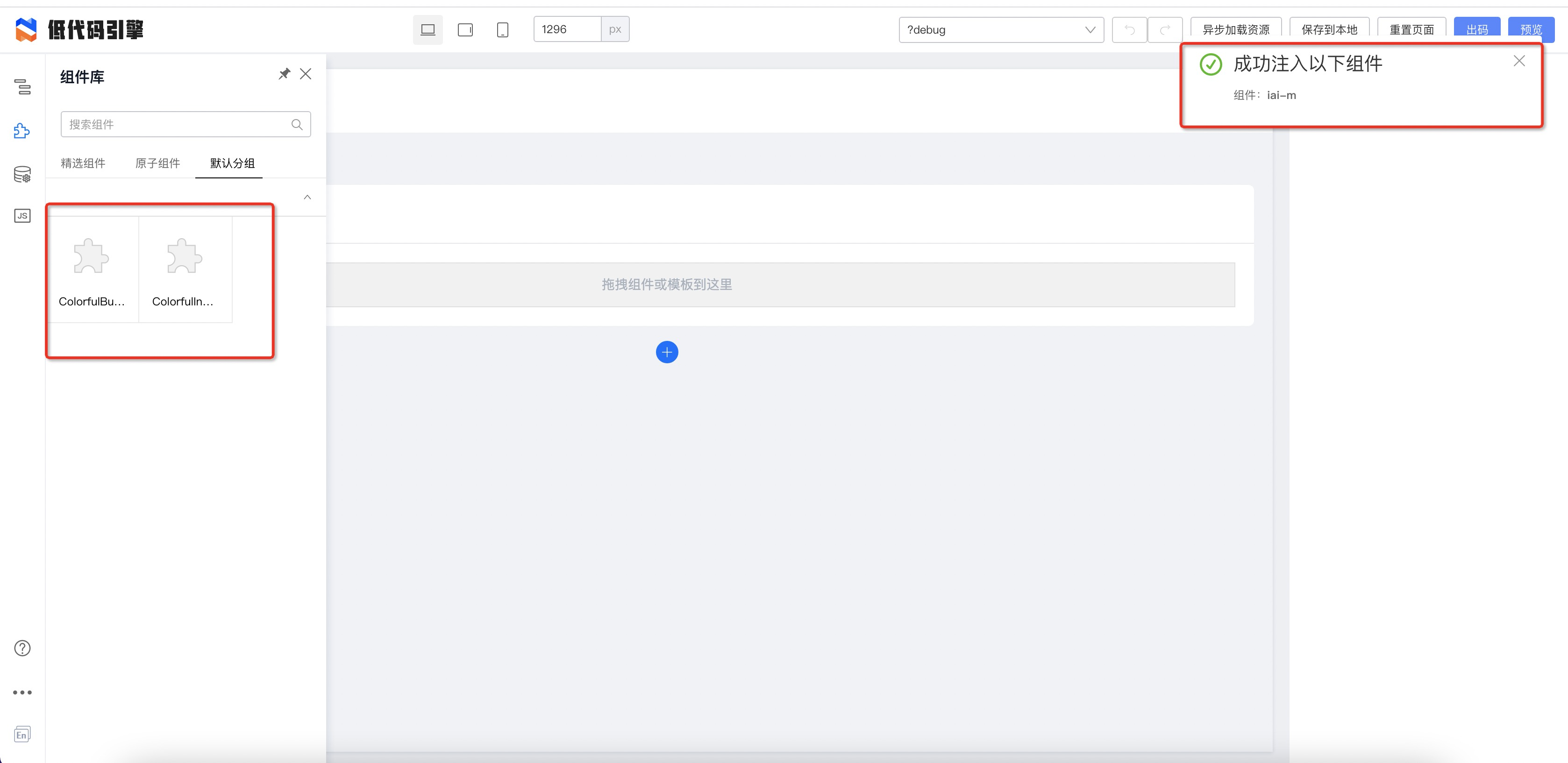Select the component library puzzle icon
This screenshot has height=763, width=1568.
pyautogui.click(x=22, y=130)
